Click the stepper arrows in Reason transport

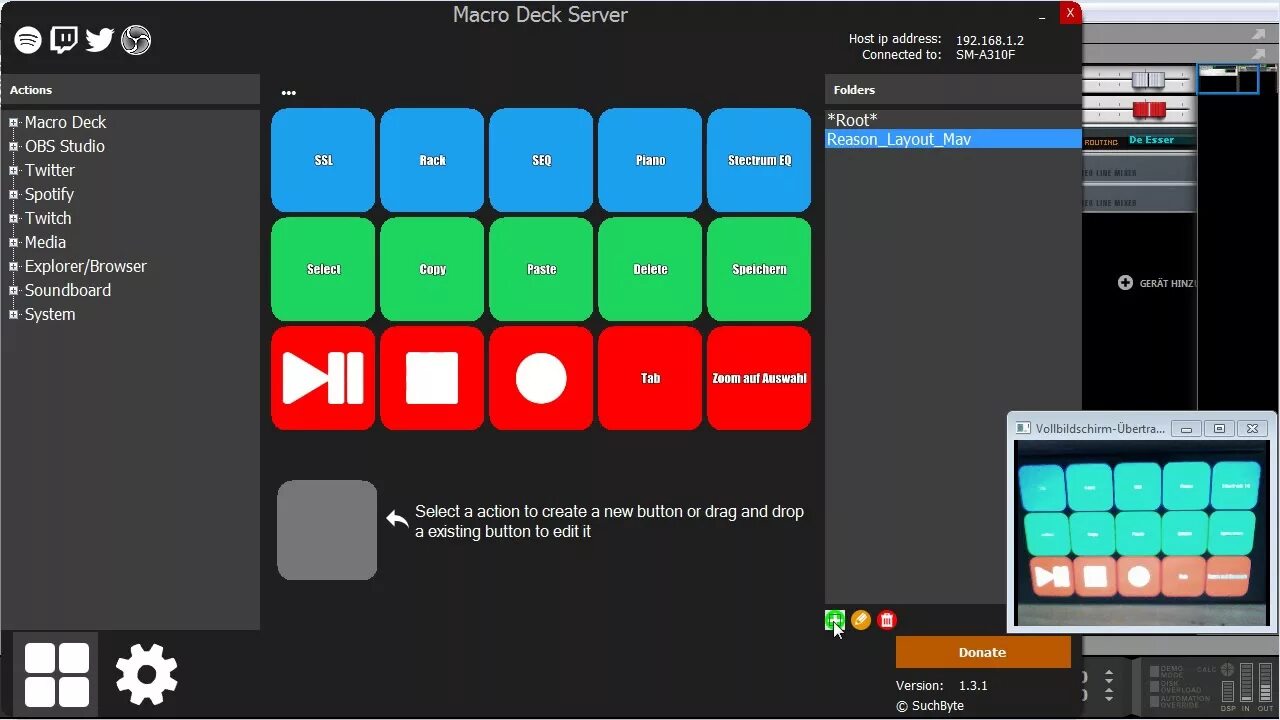click(x=1108, y=685)
